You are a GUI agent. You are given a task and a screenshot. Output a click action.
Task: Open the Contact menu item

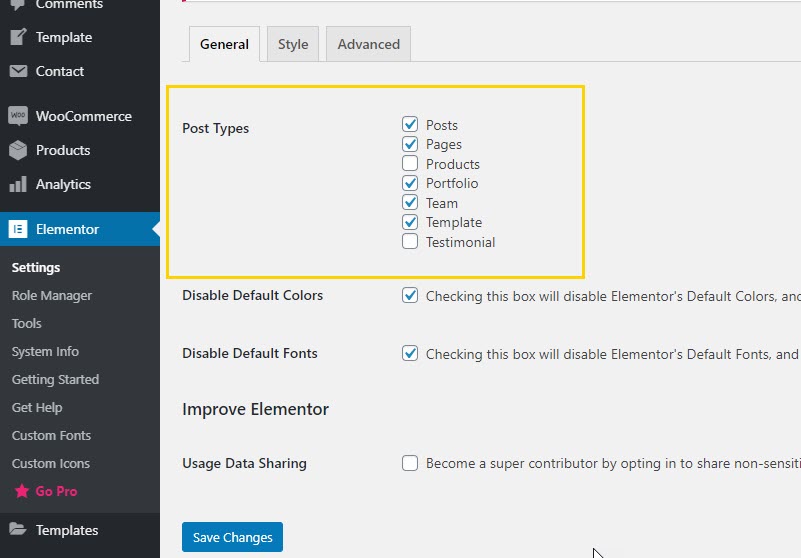pyautogui.click(x=80, y=71)
